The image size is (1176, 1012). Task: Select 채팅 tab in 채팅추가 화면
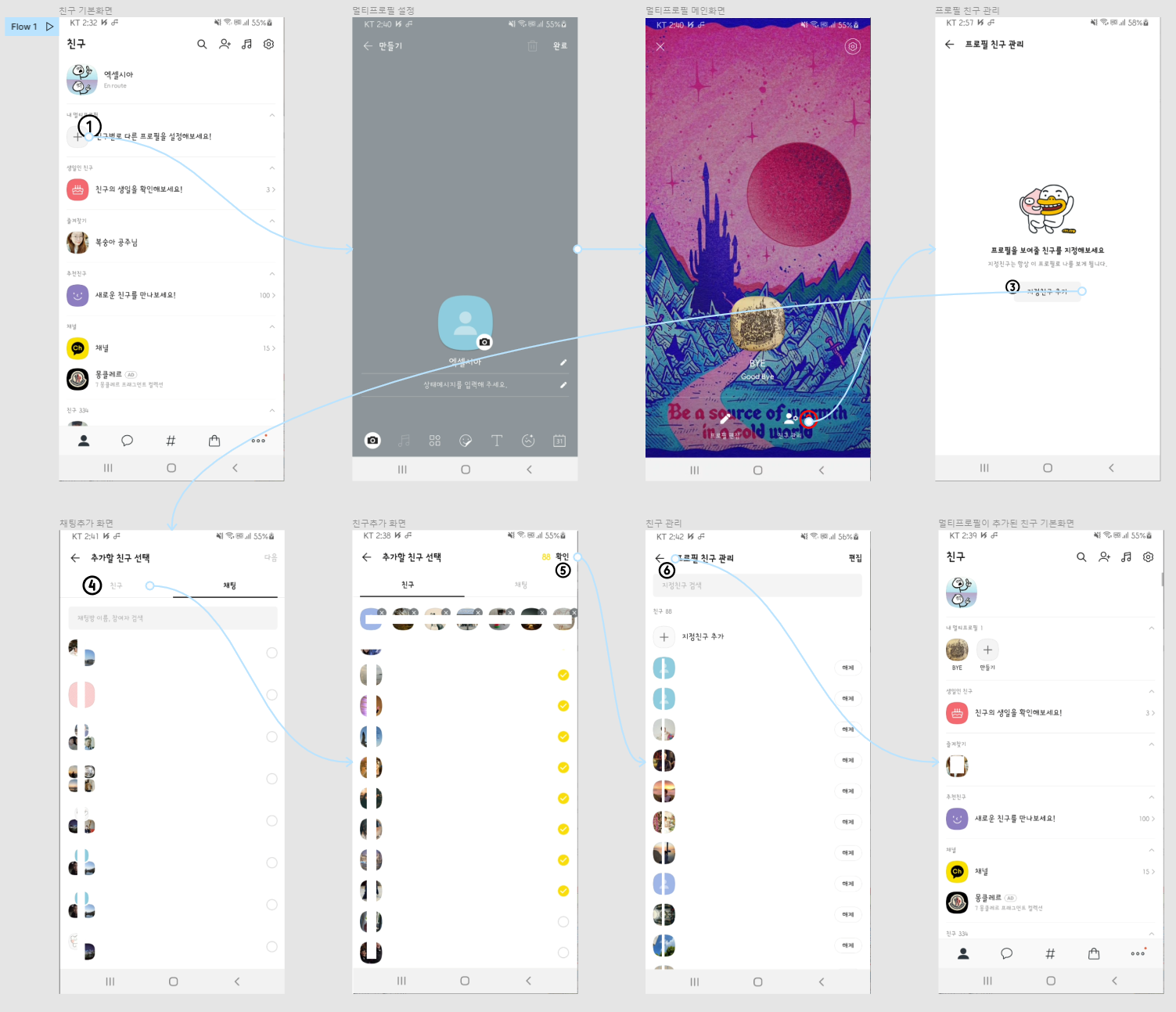[229, 585]
